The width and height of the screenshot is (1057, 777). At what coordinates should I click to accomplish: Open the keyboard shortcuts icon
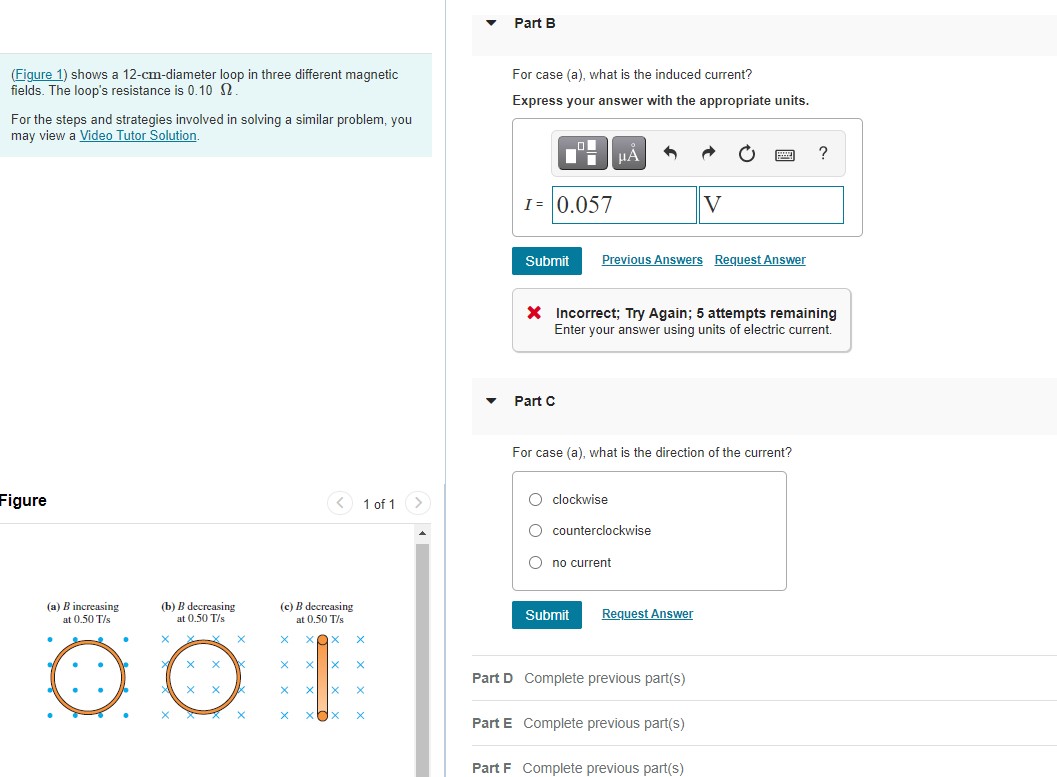784,153
